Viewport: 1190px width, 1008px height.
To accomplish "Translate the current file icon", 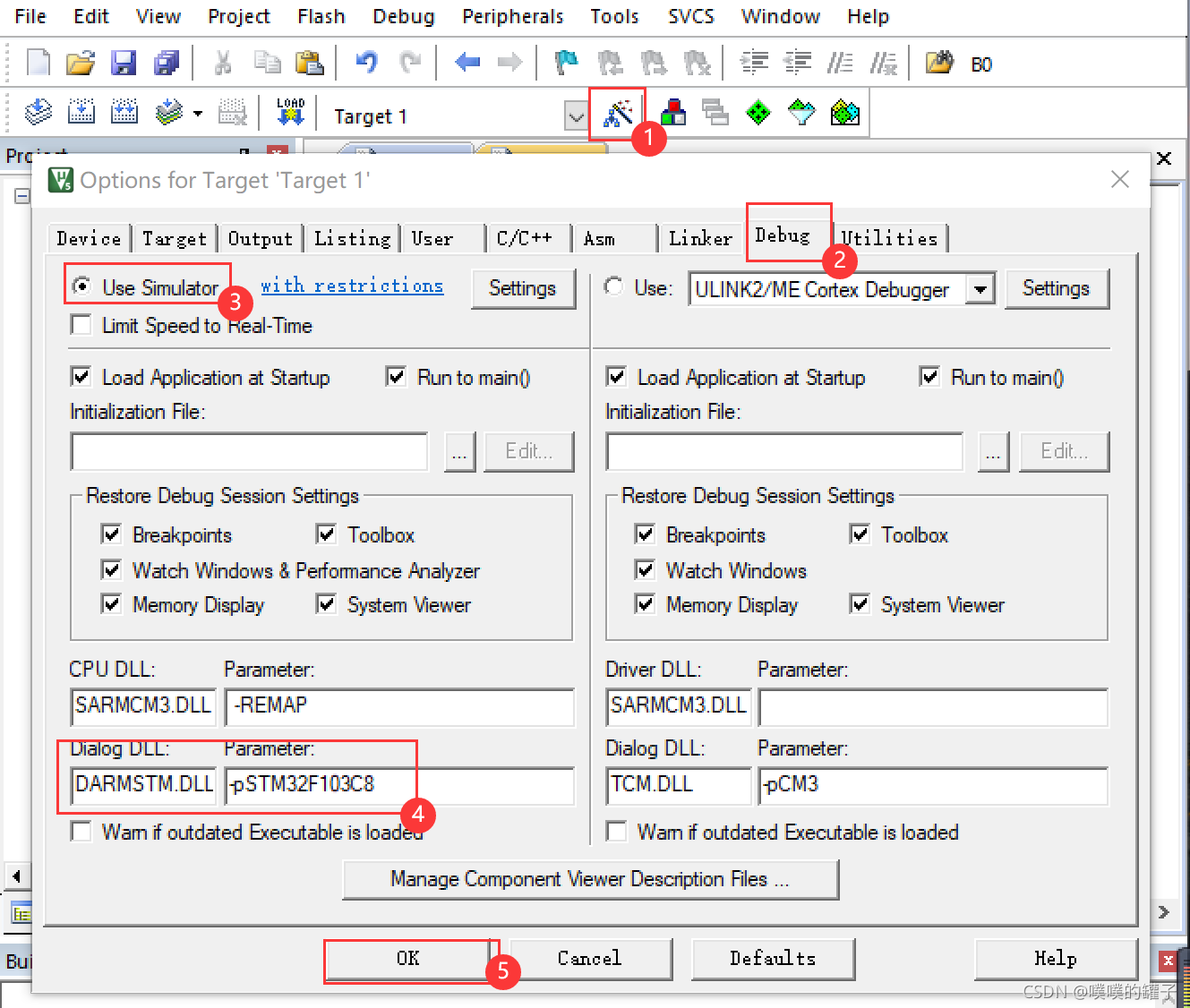I will pos(38,112).
